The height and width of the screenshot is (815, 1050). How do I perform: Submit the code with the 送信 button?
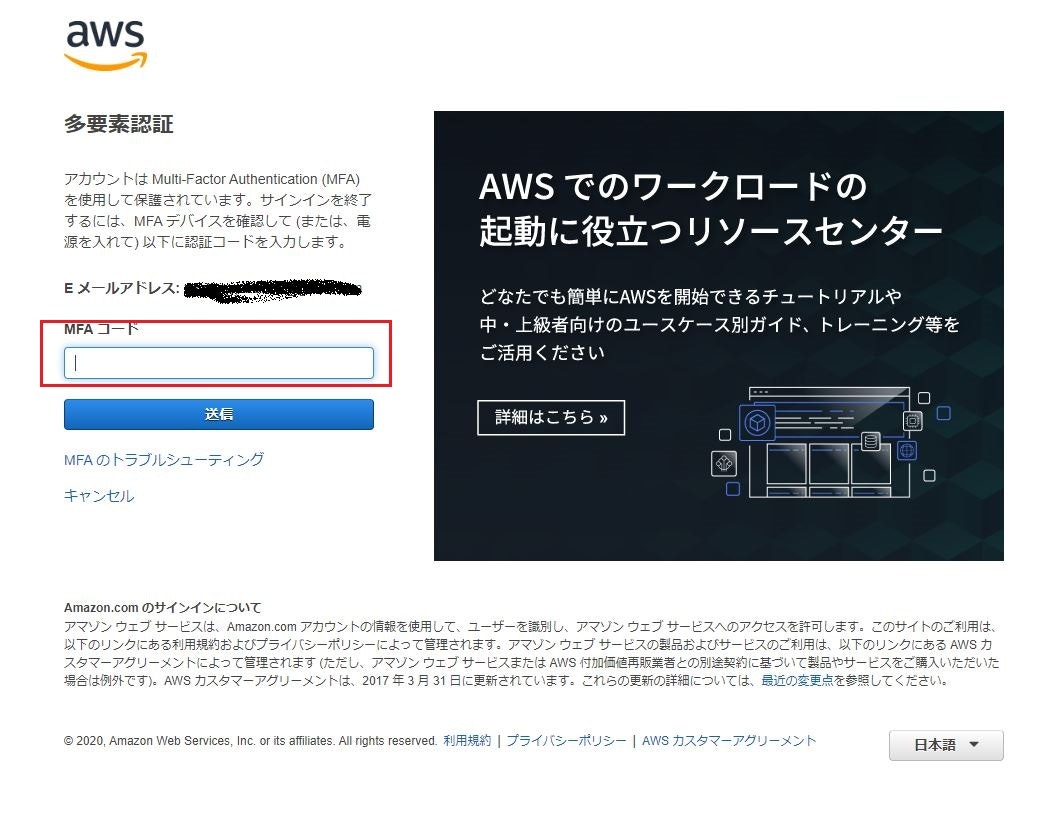(x=218, y=415)
